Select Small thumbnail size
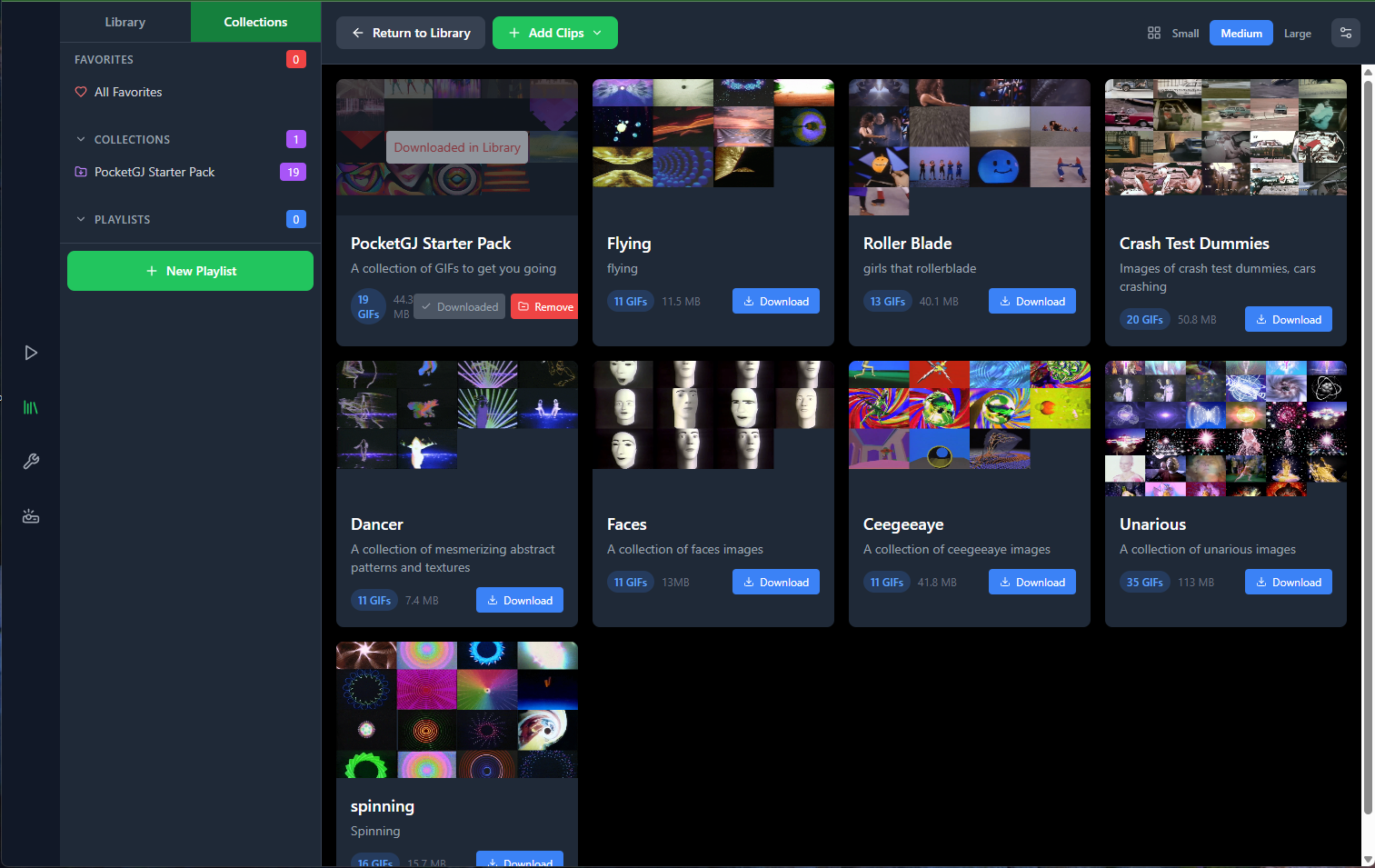Screen dimensions: 1375x868 click(1185, 33)
